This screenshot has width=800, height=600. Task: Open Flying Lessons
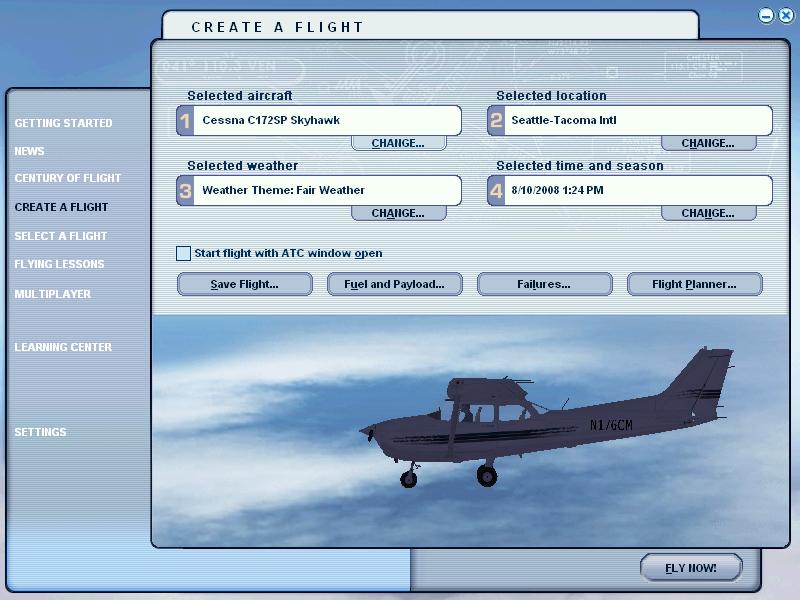(x=59, y=264)
